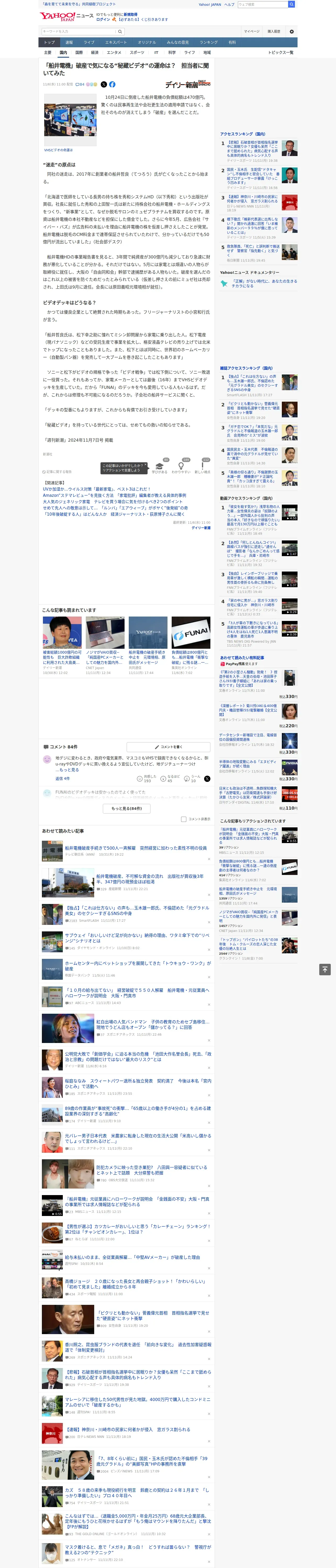Open the comment count icon showing 84
This screenshot has width=336, height=1568.
tap(80, 85)
